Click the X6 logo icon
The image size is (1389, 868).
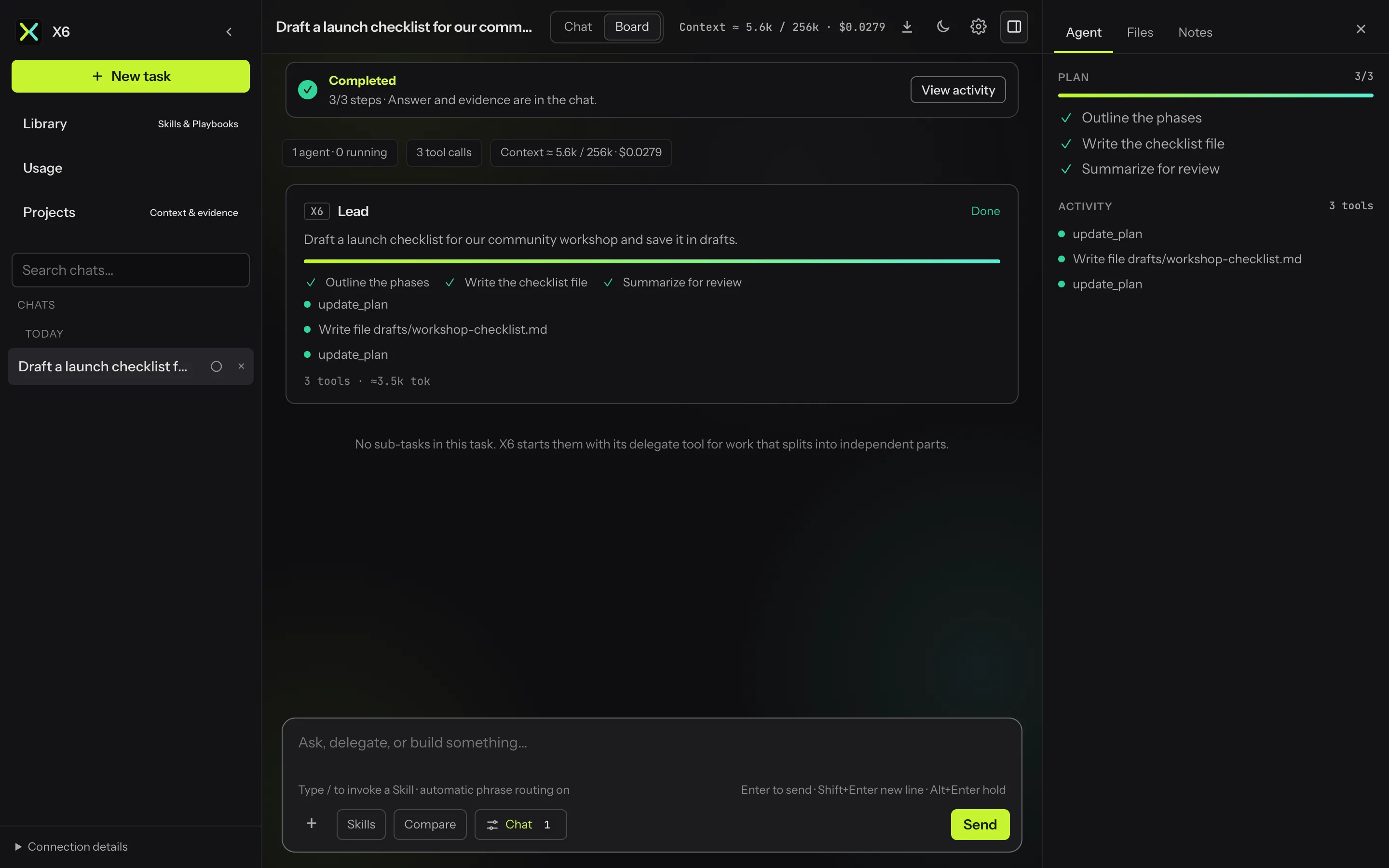(x=29, y=31)
